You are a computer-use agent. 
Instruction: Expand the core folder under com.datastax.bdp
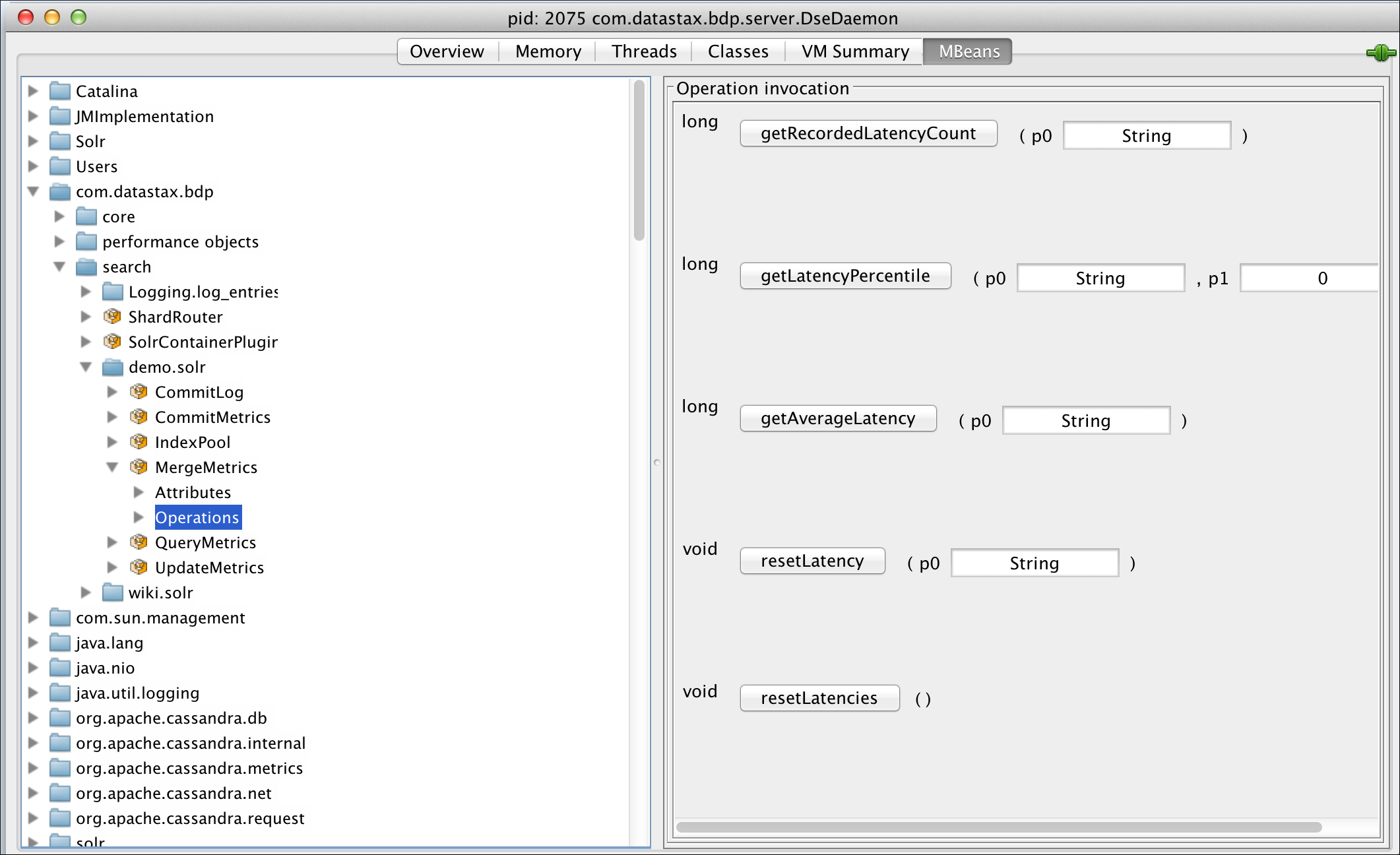(59, 216)
